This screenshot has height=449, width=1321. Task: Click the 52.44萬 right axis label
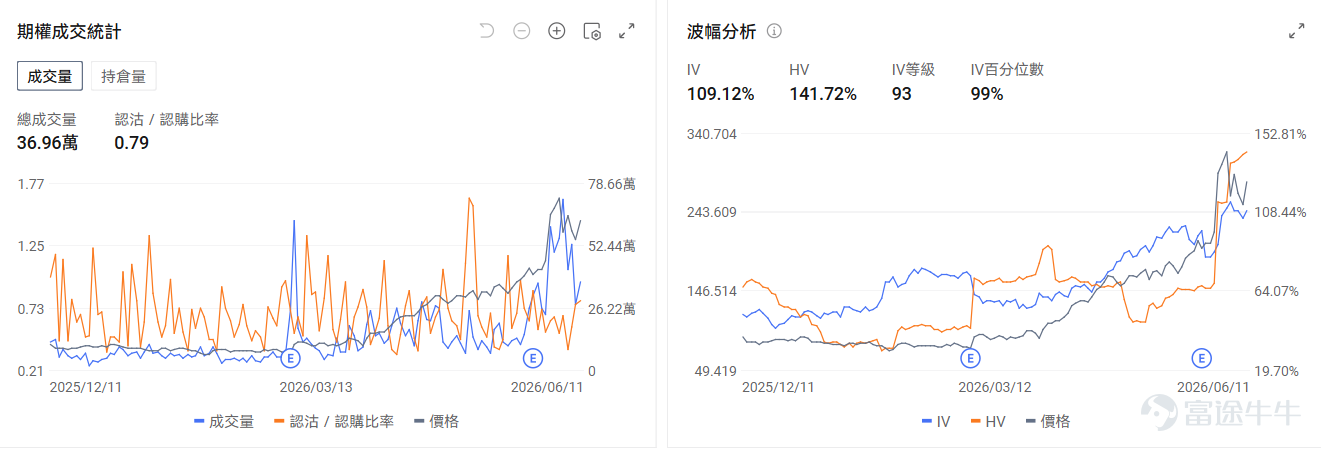612,246
